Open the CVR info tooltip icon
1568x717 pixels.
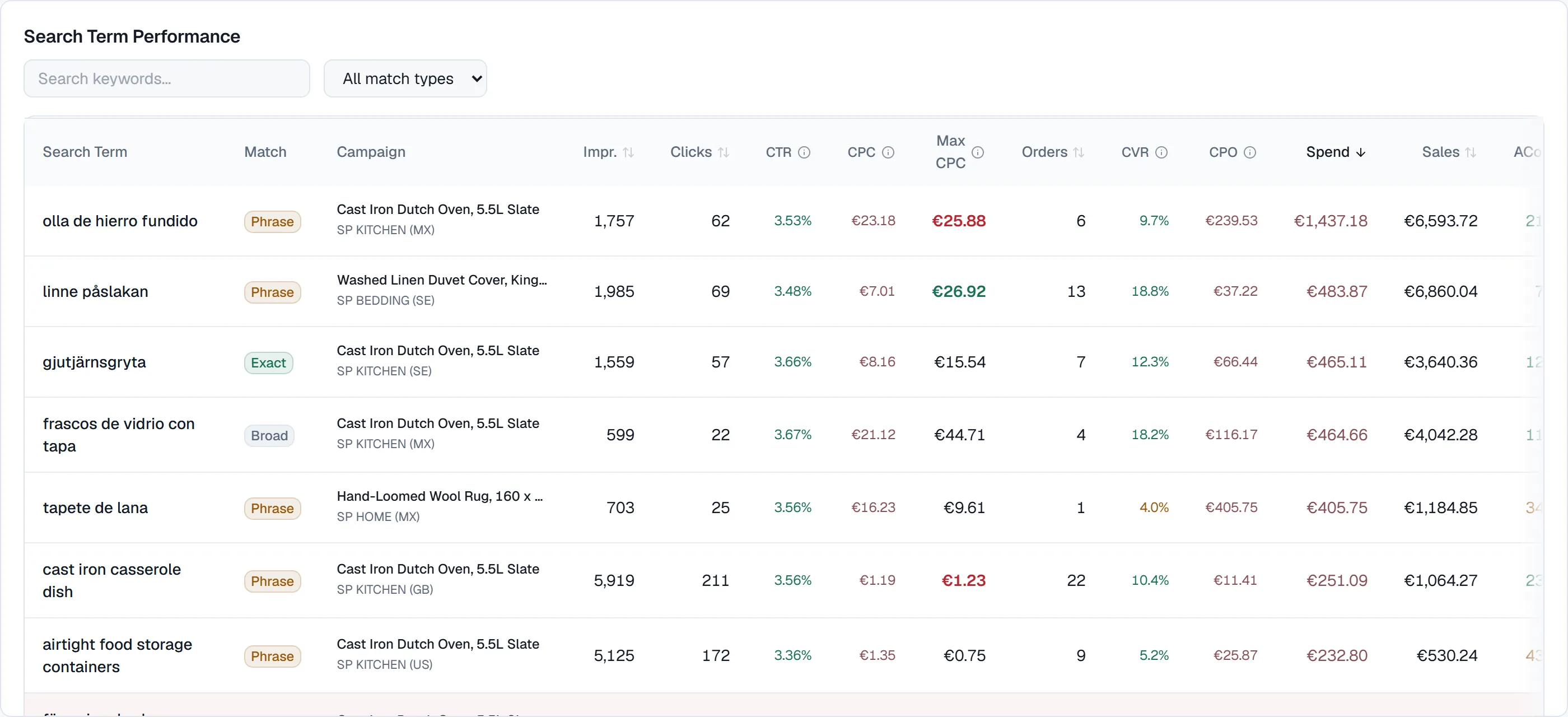point(1161,152)
